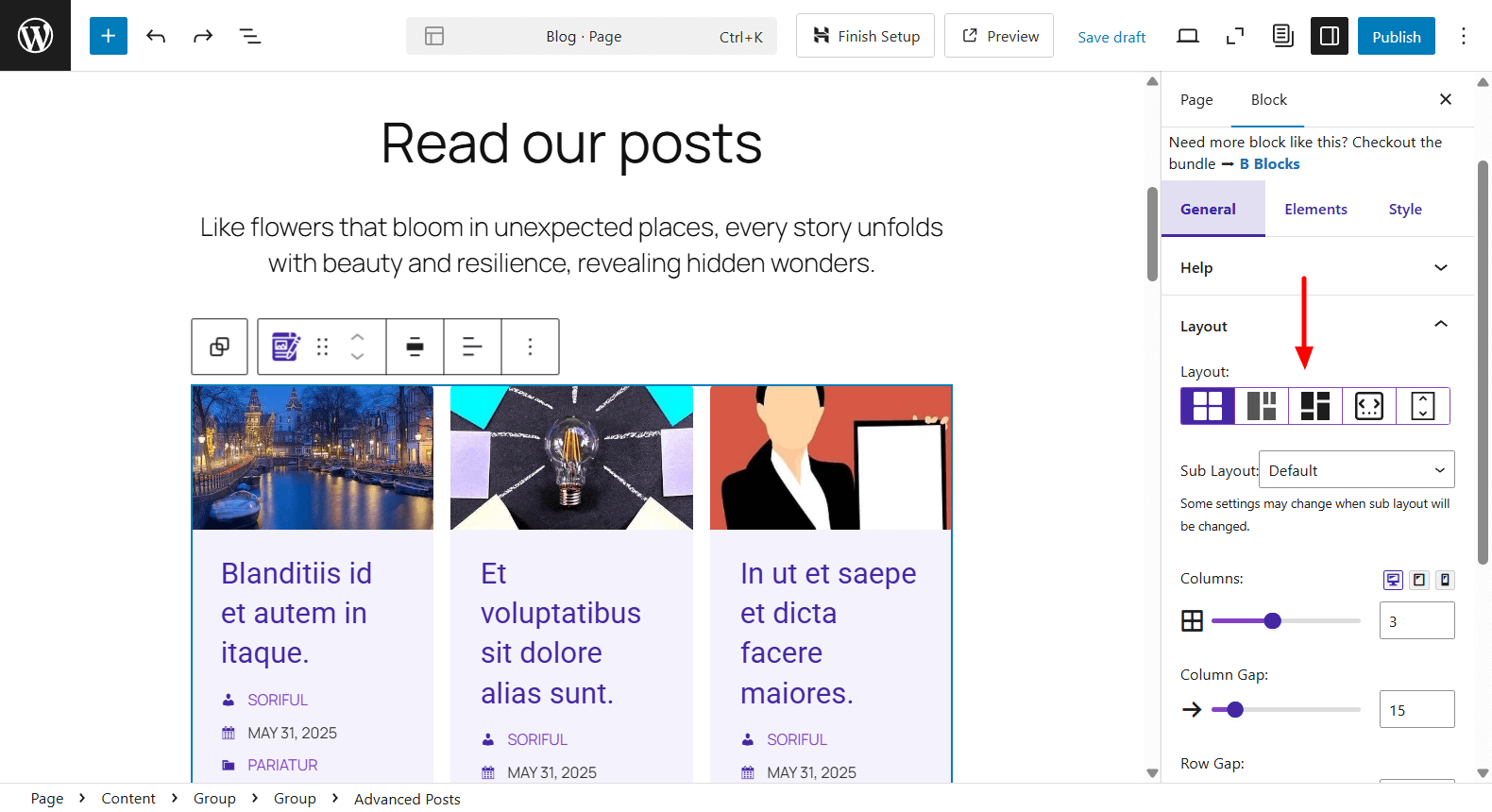Toggle the Settings sidebar panel icon

(x=1330, y=36)
